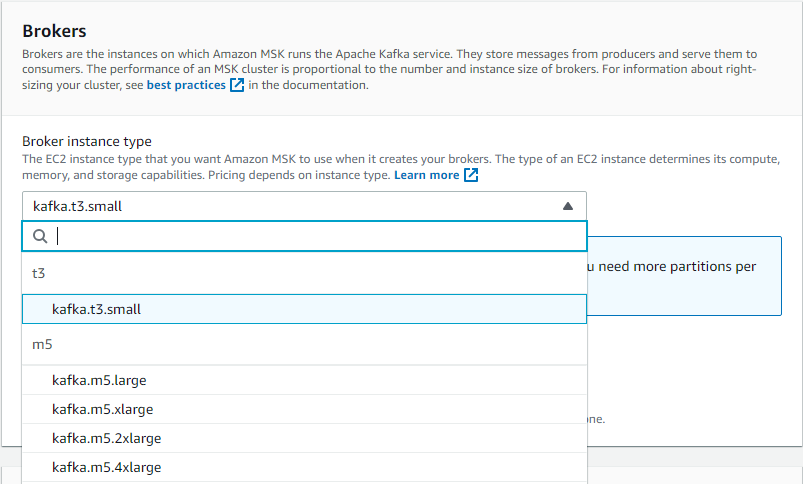Click the external link icon beside Learn more
The width and height of the screenshot is (803, 484).
471,175
